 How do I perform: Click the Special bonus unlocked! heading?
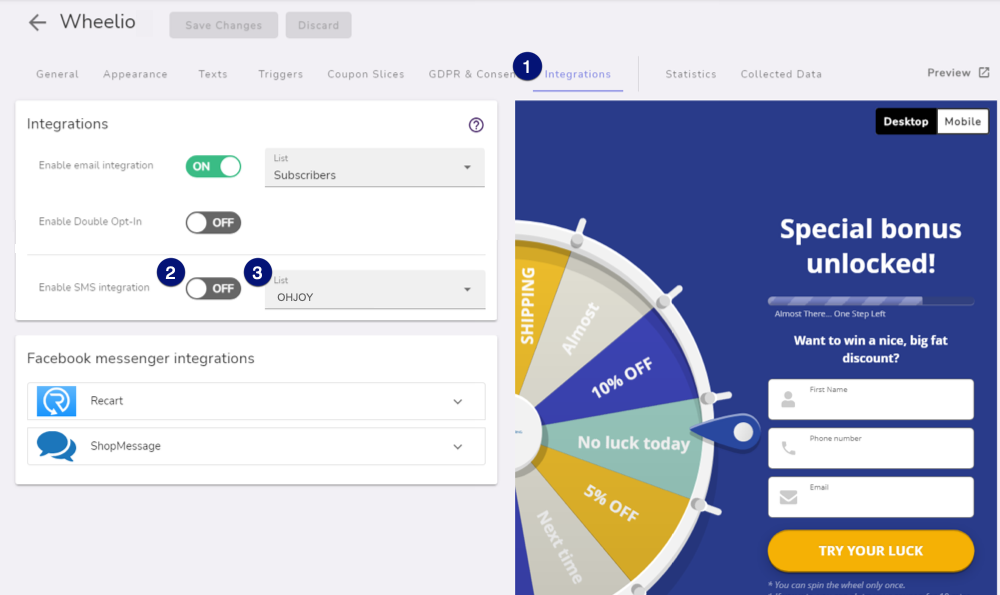tap(871, 246)
